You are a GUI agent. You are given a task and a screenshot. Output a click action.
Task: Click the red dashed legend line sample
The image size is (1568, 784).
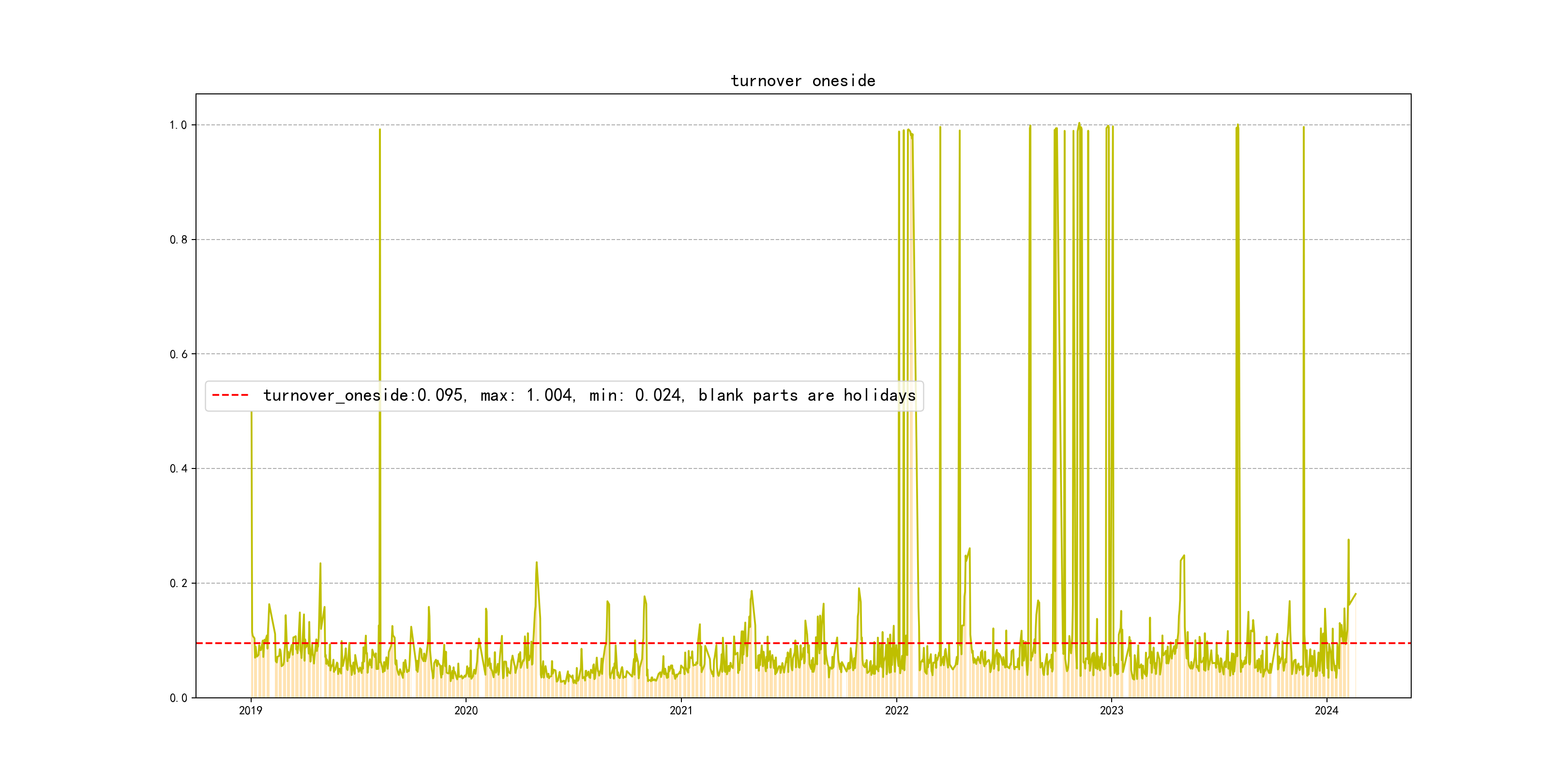pos(230,396)
